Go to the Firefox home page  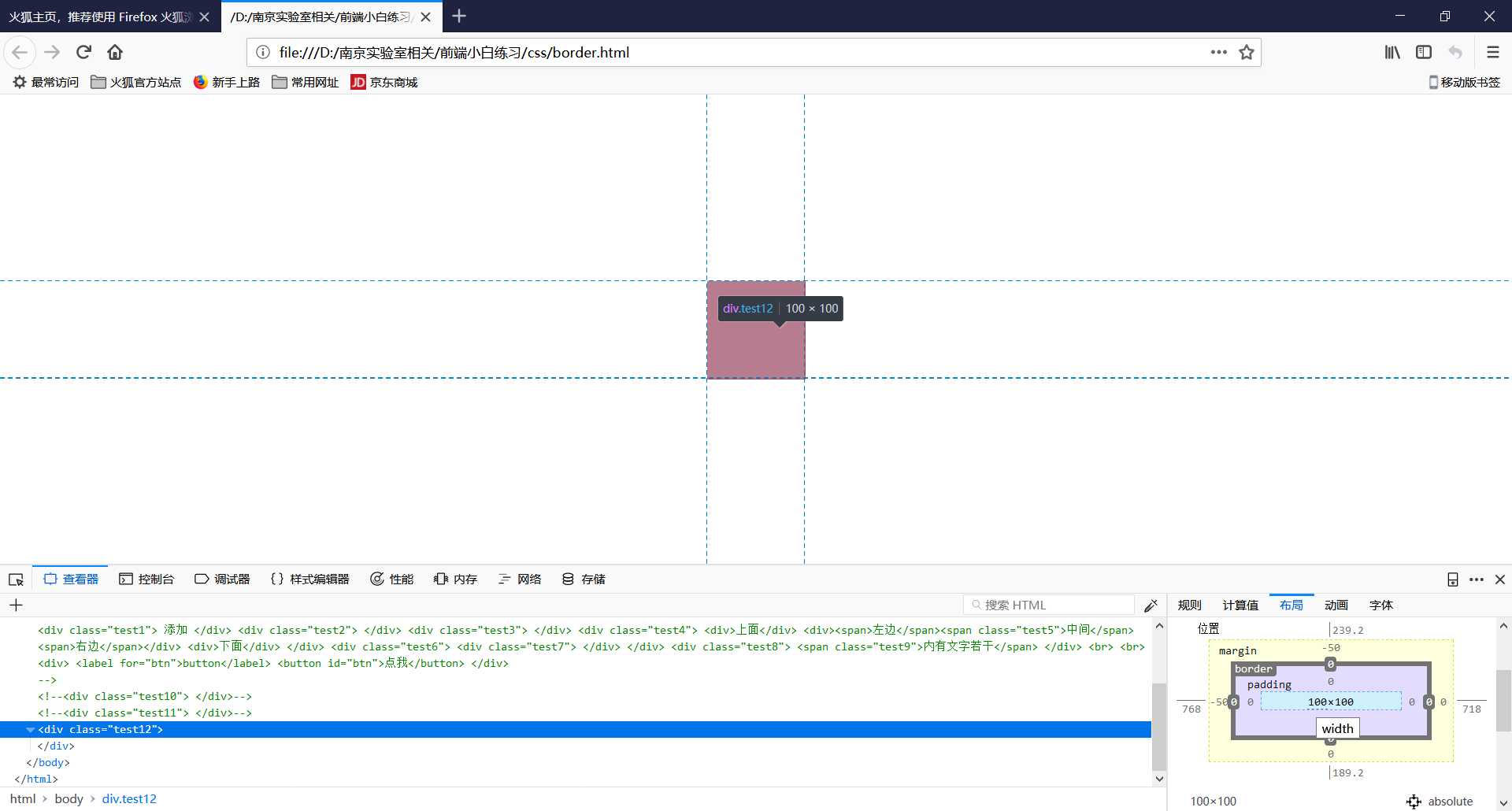115,52
